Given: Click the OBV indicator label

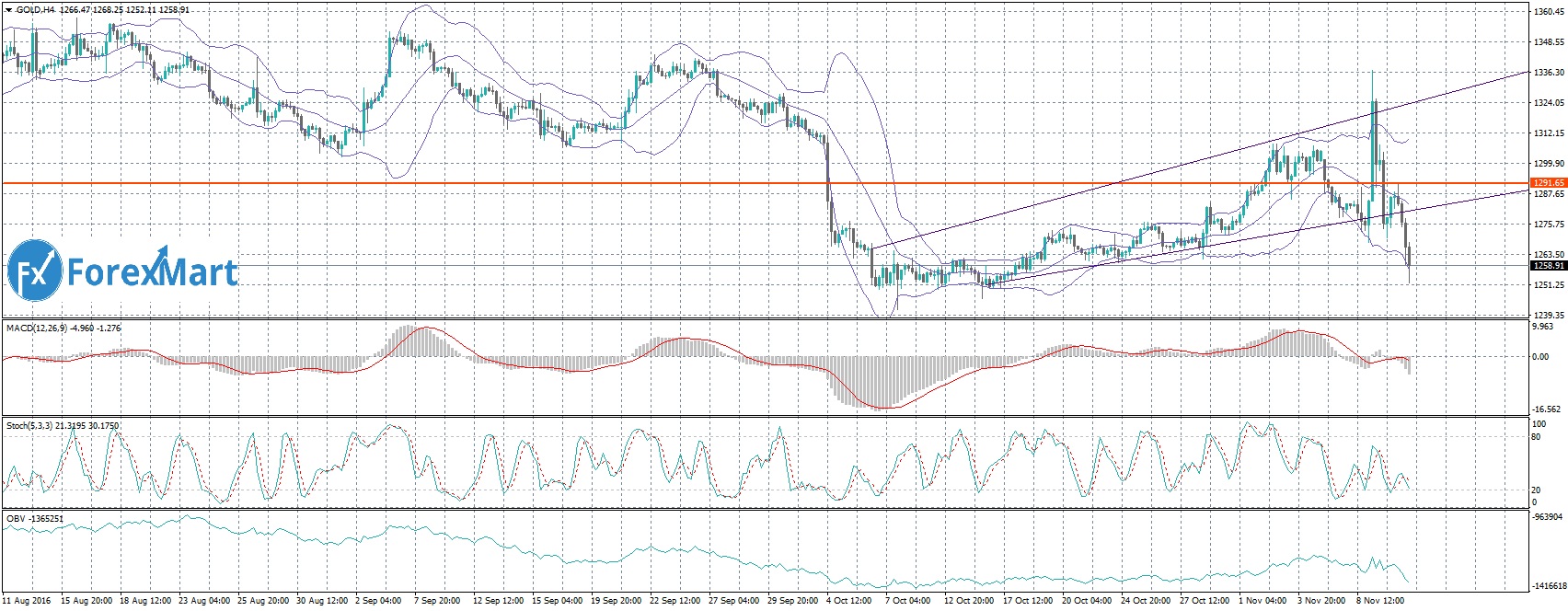Looking at the screenshot, I should (16, 519).
